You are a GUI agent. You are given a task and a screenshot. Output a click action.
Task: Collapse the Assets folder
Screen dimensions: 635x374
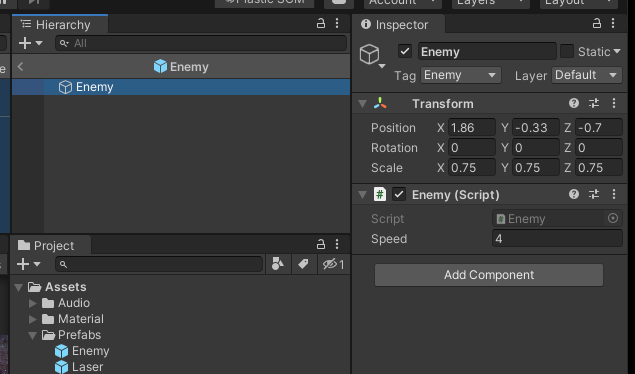18,287
